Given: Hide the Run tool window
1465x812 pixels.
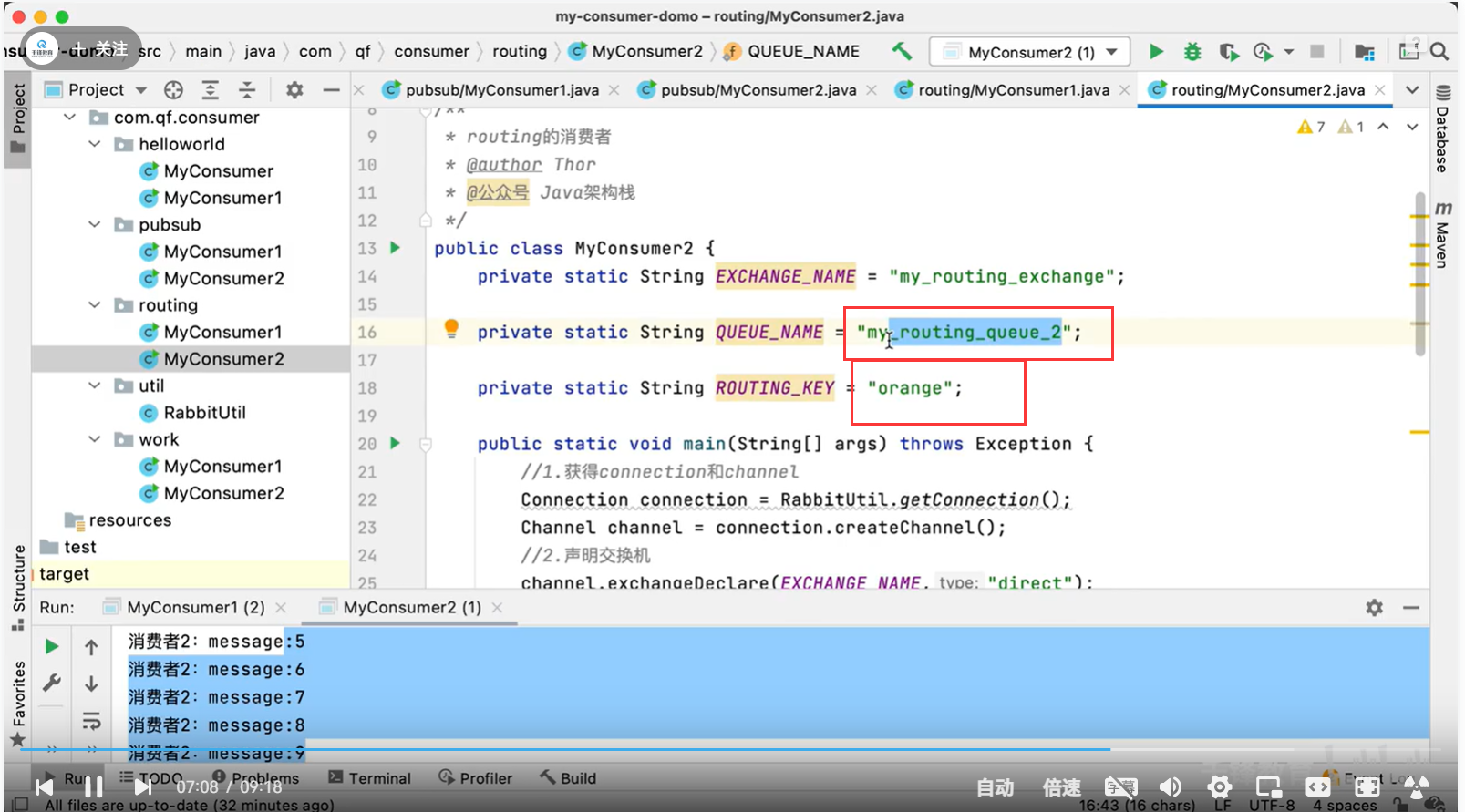Looking at the screenshot, I should pos(1411,607).
